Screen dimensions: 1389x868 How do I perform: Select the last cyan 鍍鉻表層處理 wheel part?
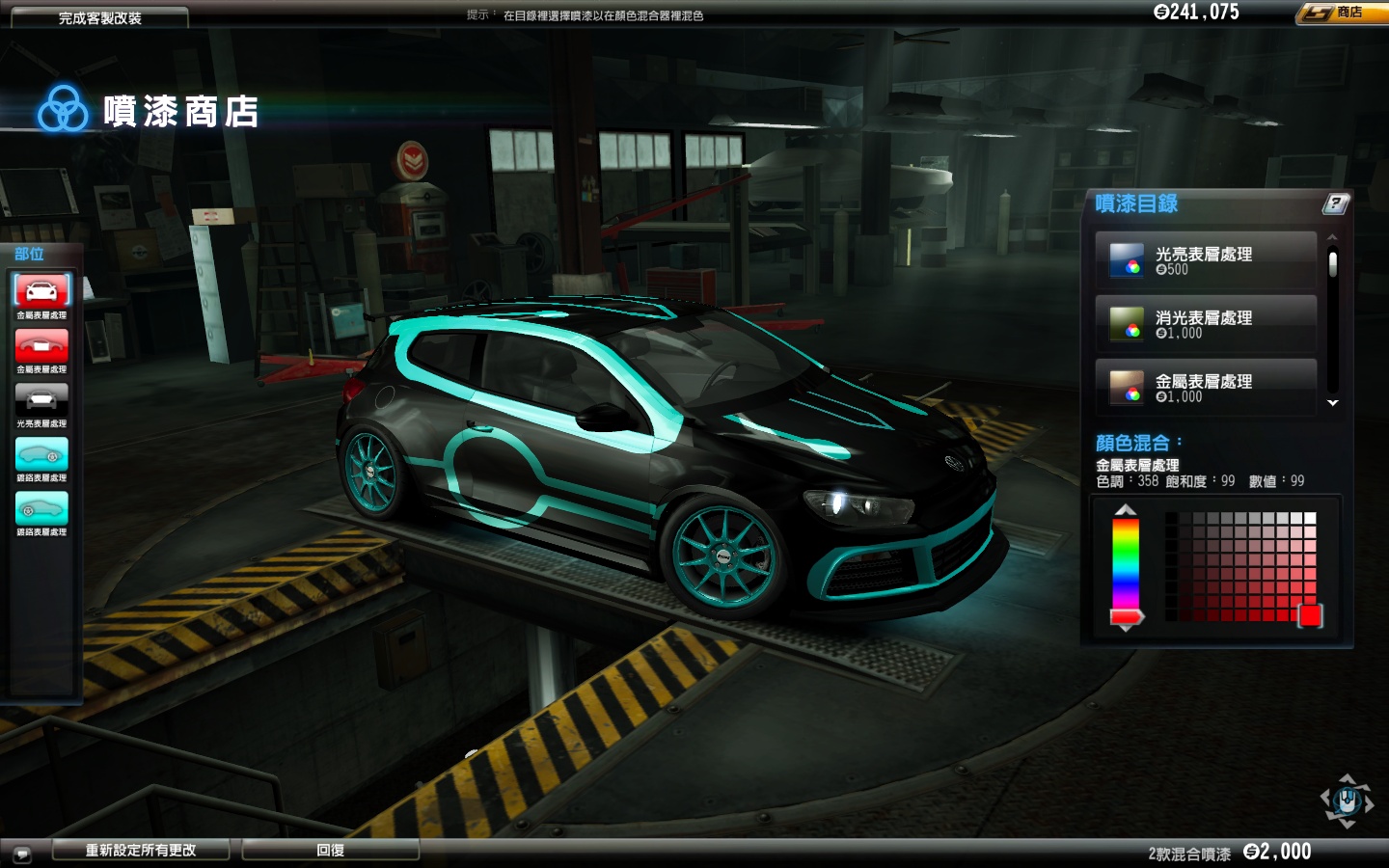click(x=41, y=508)
